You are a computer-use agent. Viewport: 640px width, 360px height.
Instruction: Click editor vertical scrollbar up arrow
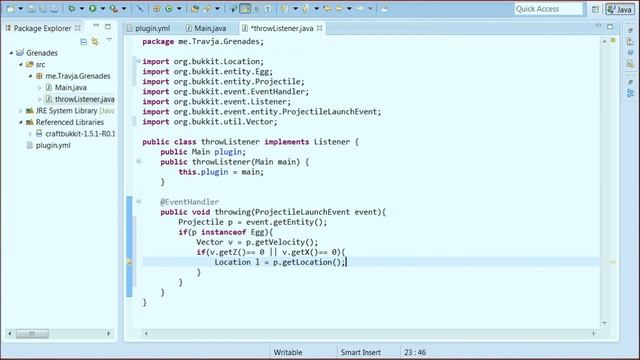(604, 41)
